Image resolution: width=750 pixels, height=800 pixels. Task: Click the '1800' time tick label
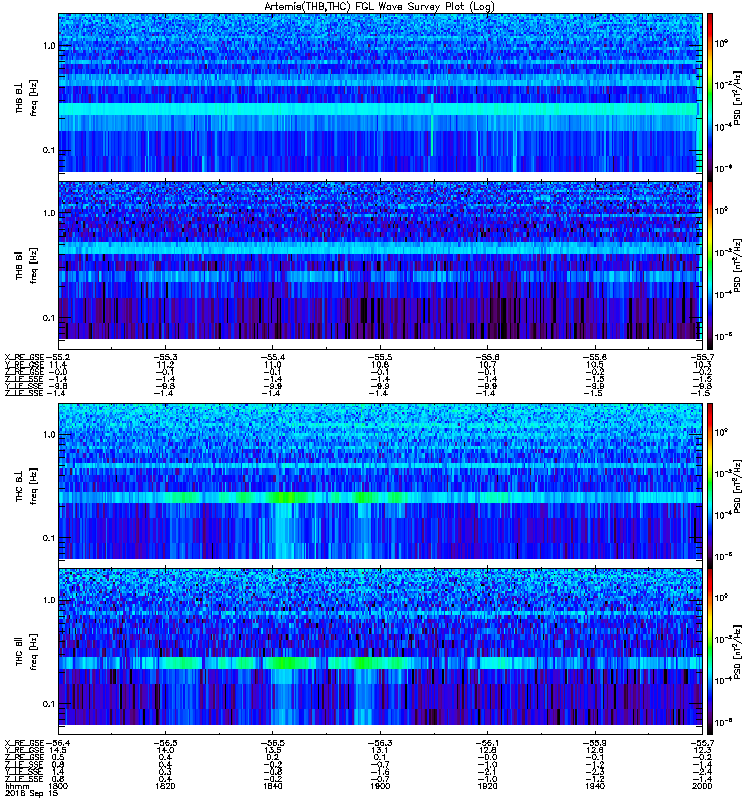[x=58, y=786]
